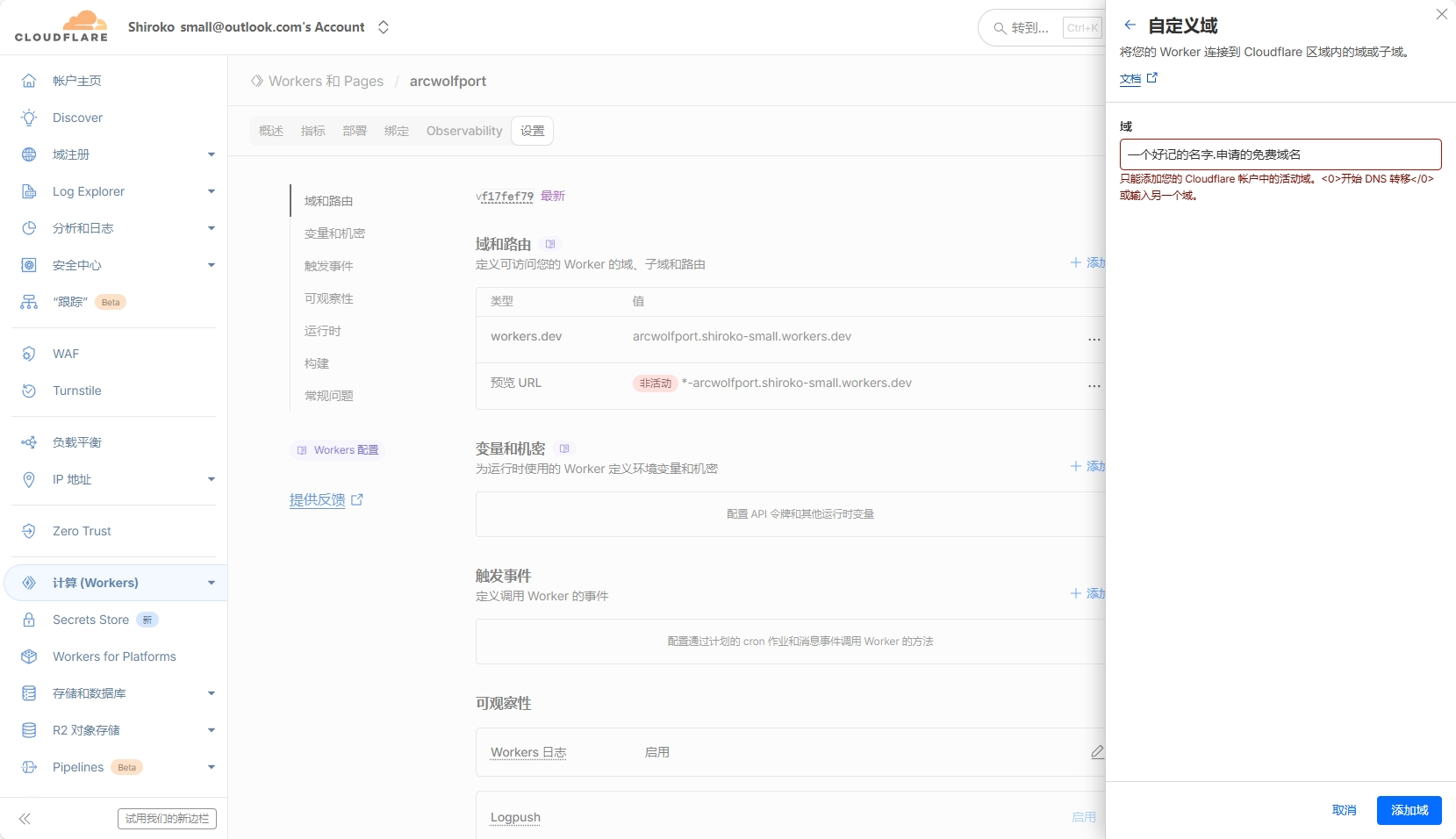The height and width of the screenshot is (839, 1456).
Task: Click the docs icon beside 变量和机密 heading
Action: pyautogui.click(x=564, y=448)
